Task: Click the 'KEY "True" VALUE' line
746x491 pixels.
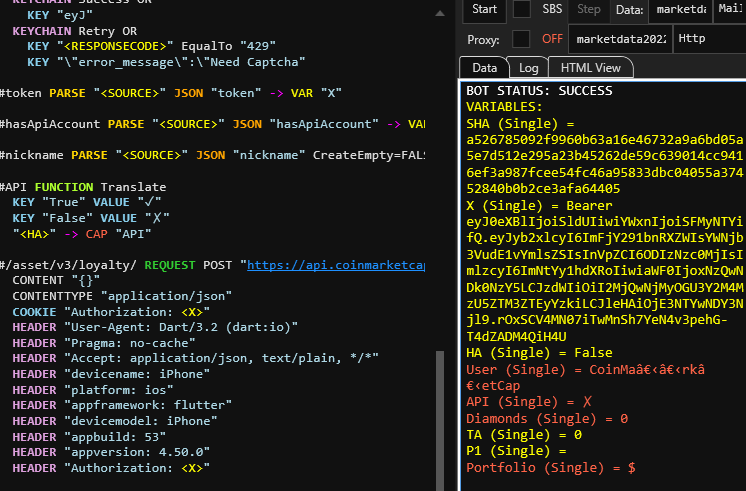Action: coord(87,202)
